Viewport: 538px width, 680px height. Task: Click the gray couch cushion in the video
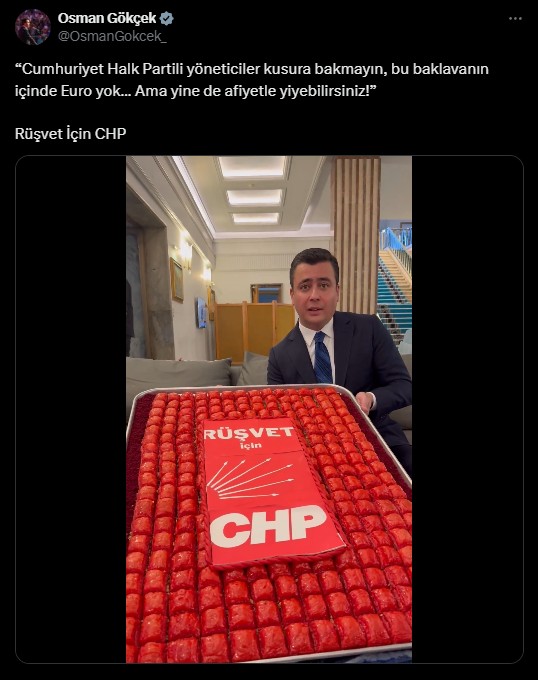click(x=179, y=375)
